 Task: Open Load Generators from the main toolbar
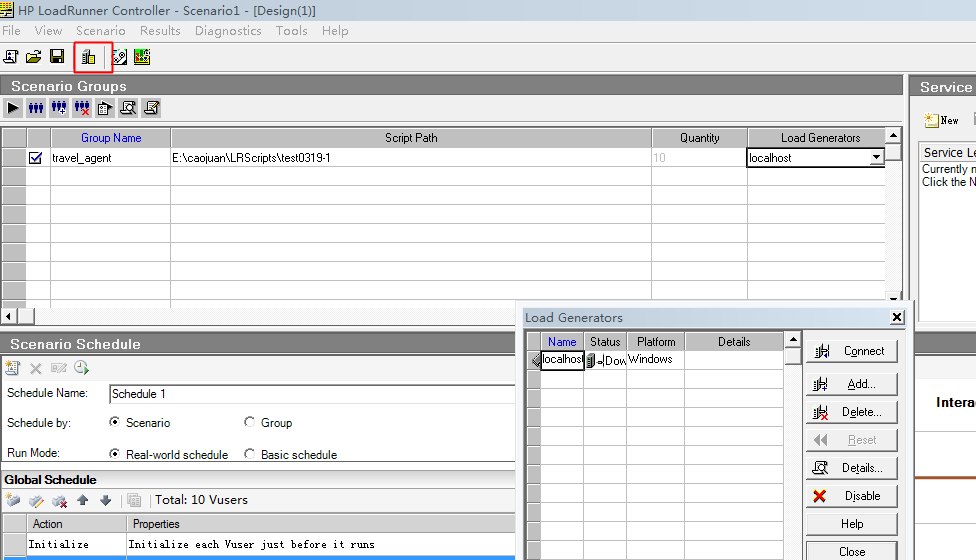[88, 58]
